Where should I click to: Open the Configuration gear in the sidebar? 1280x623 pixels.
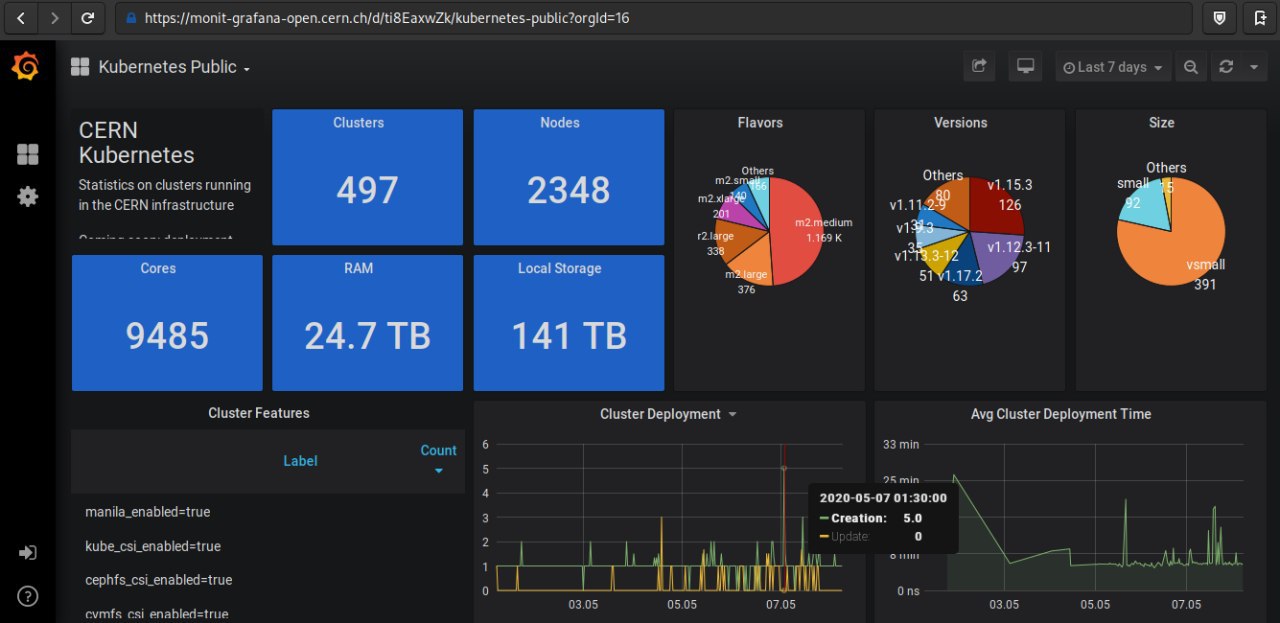[27, 196]
